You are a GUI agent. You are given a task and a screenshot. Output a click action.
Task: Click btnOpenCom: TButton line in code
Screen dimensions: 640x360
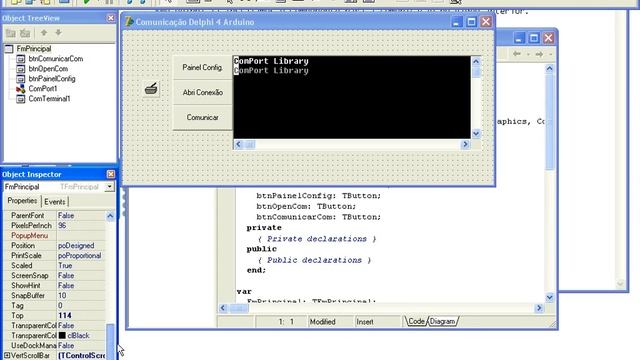(x=306, y=207)
